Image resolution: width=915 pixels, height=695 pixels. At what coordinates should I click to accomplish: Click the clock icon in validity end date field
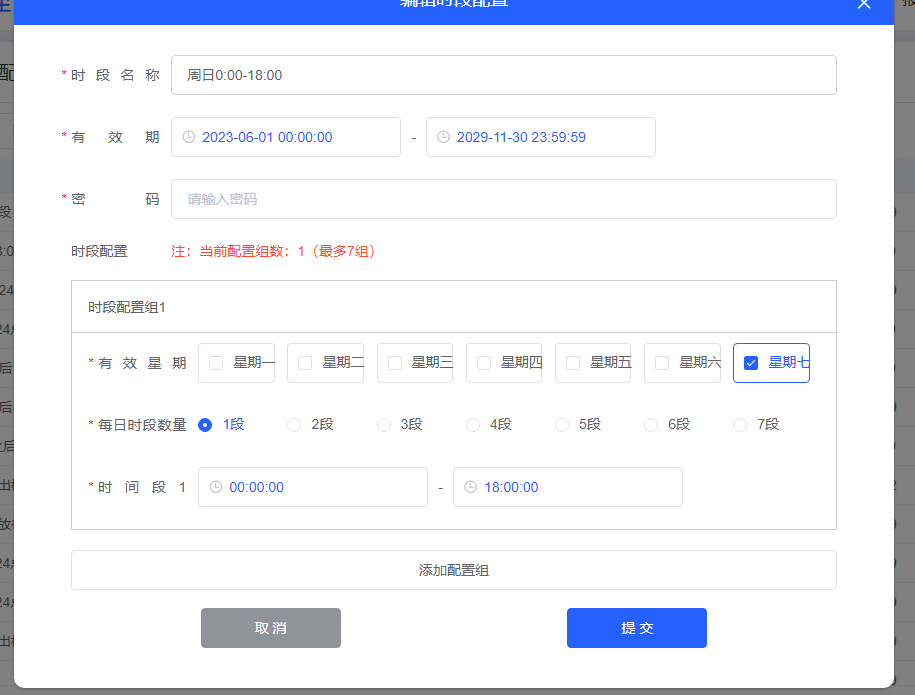pyautogui.click(x=443, y=137)
